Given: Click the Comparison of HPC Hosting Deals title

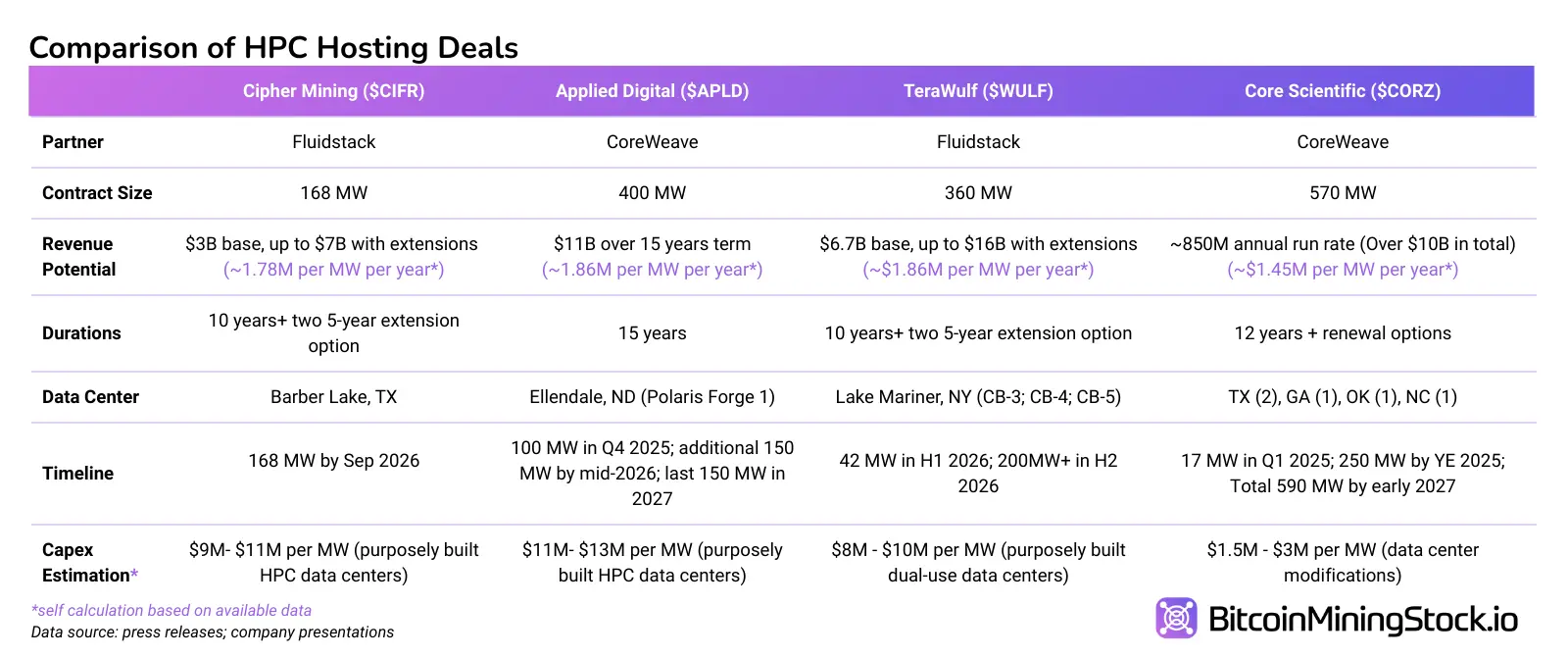Looking at the screenshot, I should click(x=273, y=47).
